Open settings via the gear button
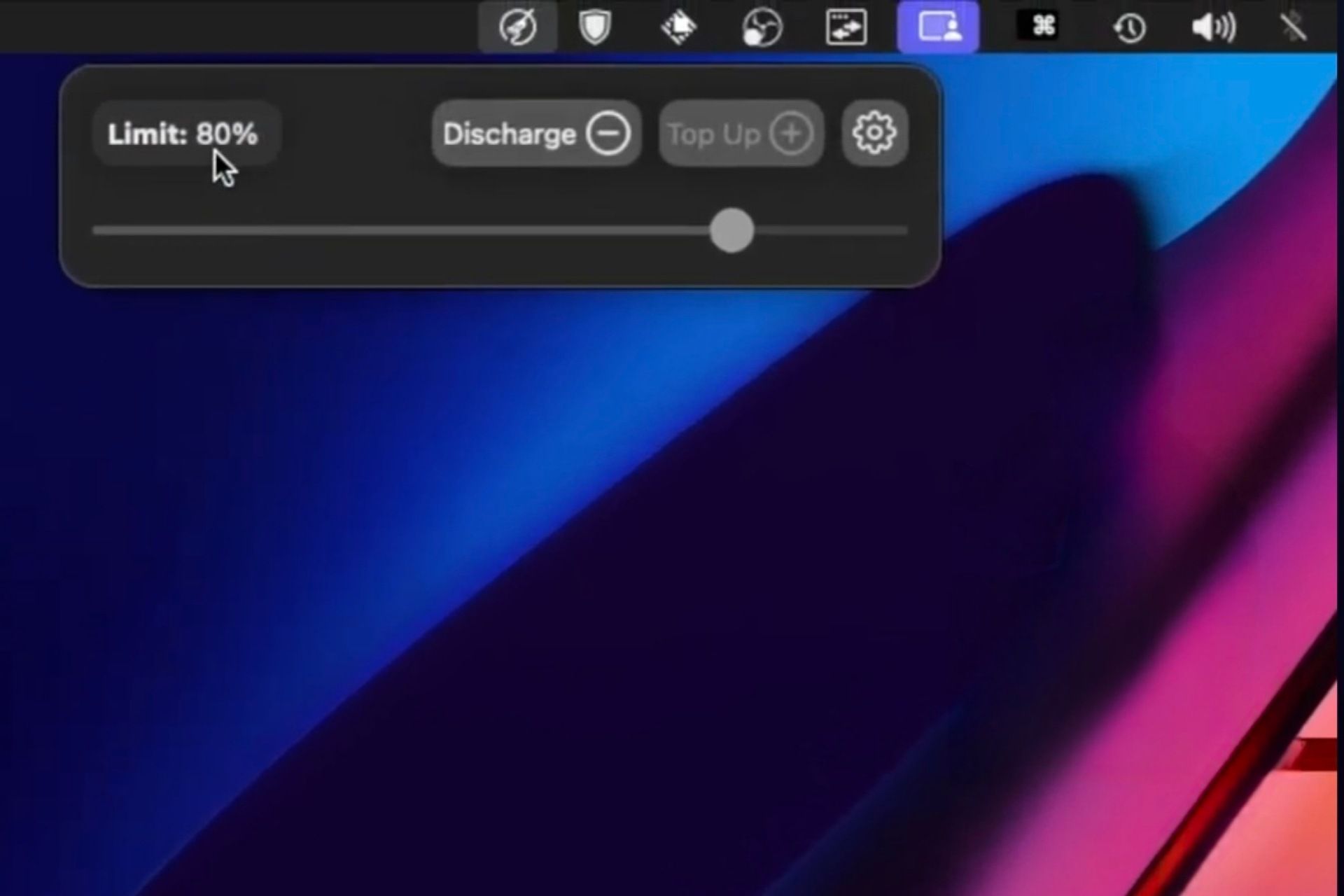Image resolution: width=1344 pixels, height=896 pixels. click(x=874, y=132)
